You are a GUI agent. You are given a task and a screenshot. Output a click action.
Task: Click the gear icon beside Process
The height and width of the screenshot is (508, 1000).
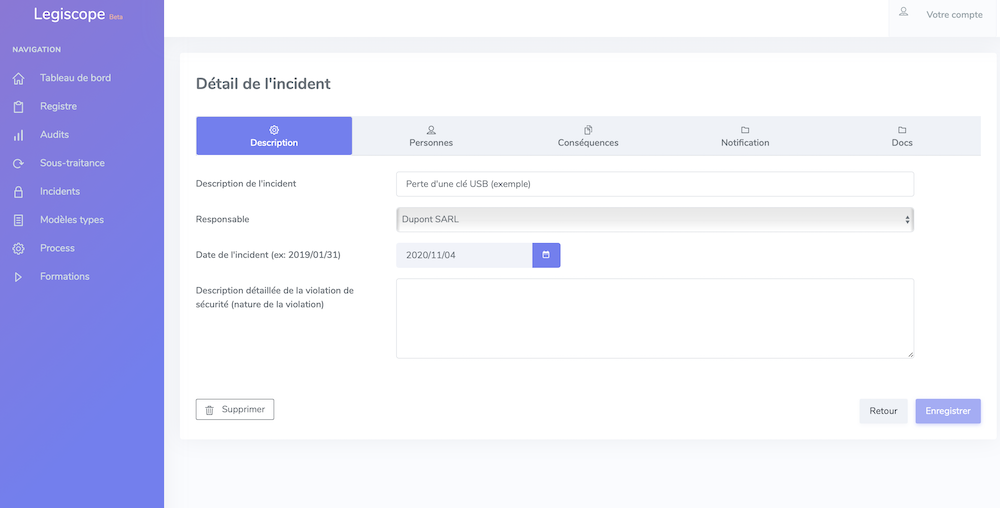pyautogui.click(x=18, y=249)
